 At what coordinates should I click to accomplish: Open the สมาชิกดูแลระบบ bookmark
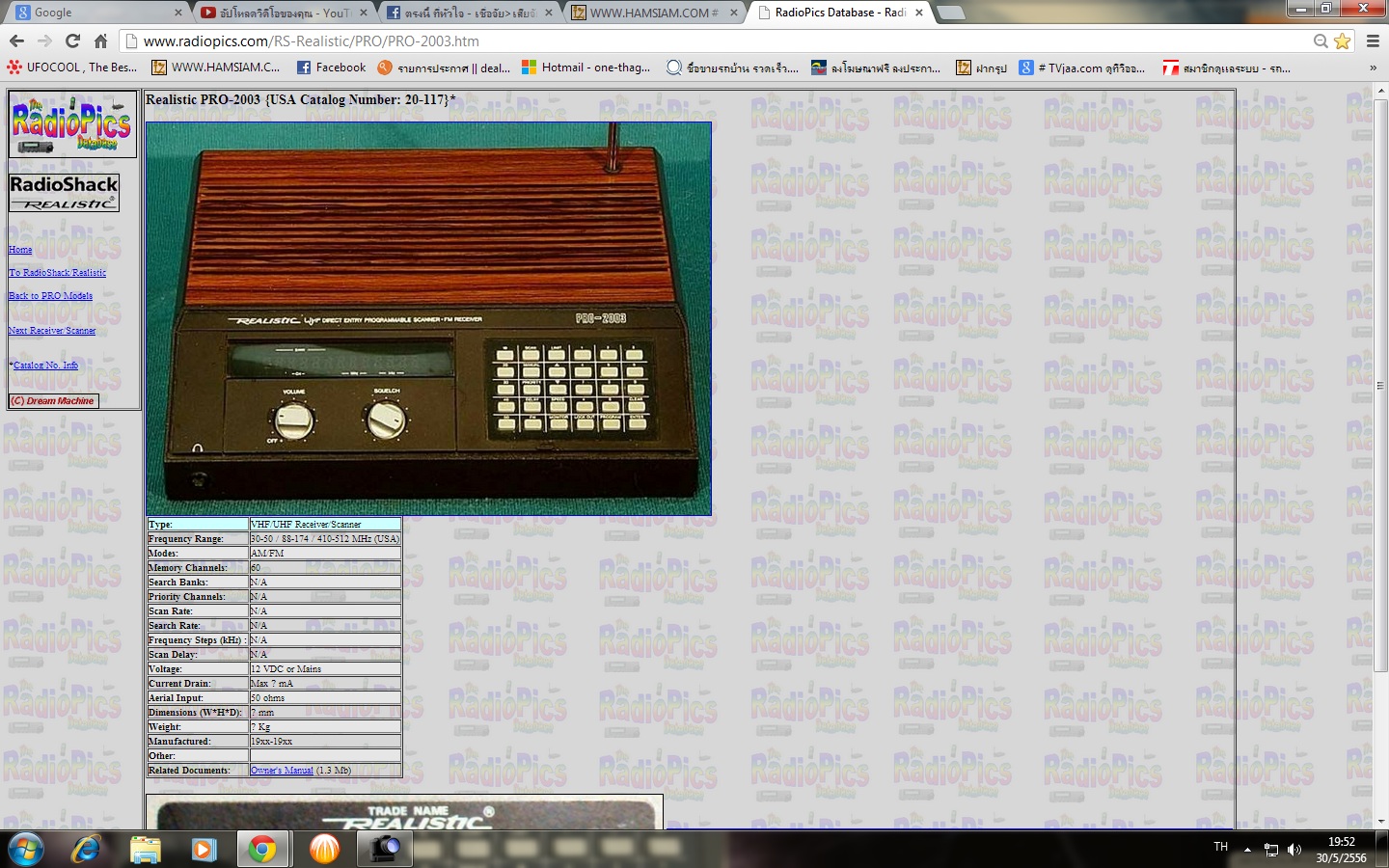(x=1226, y=68)
